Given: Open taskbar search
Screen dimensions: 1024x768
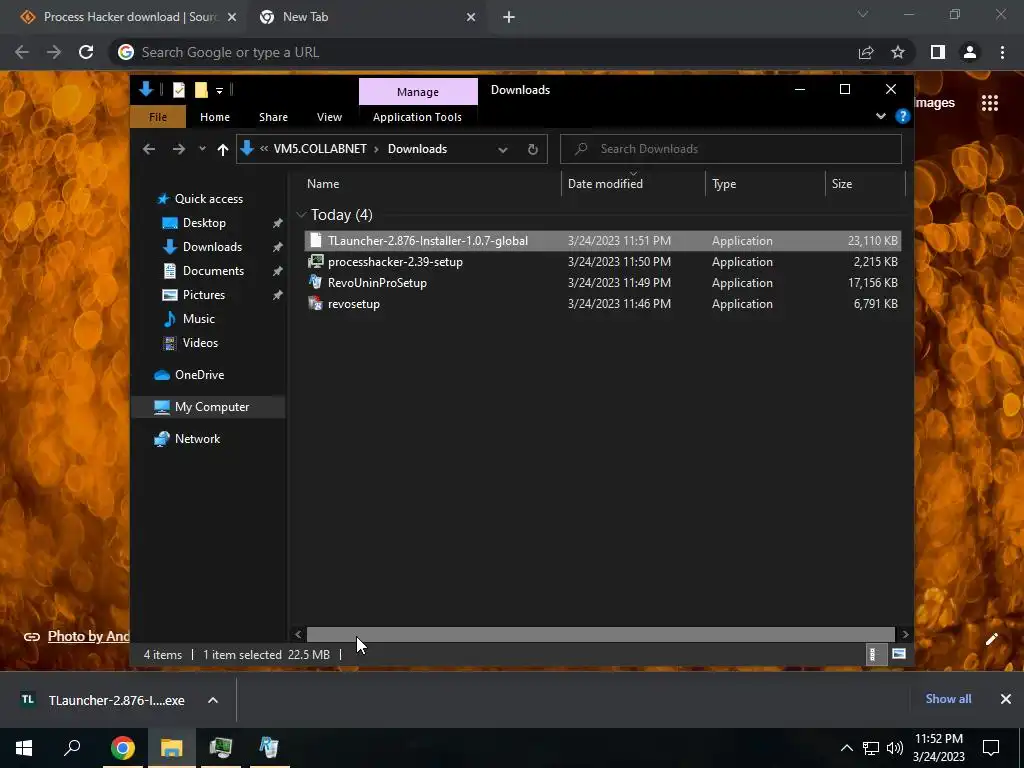Looking at the screenshot, I should pos(72,747).
